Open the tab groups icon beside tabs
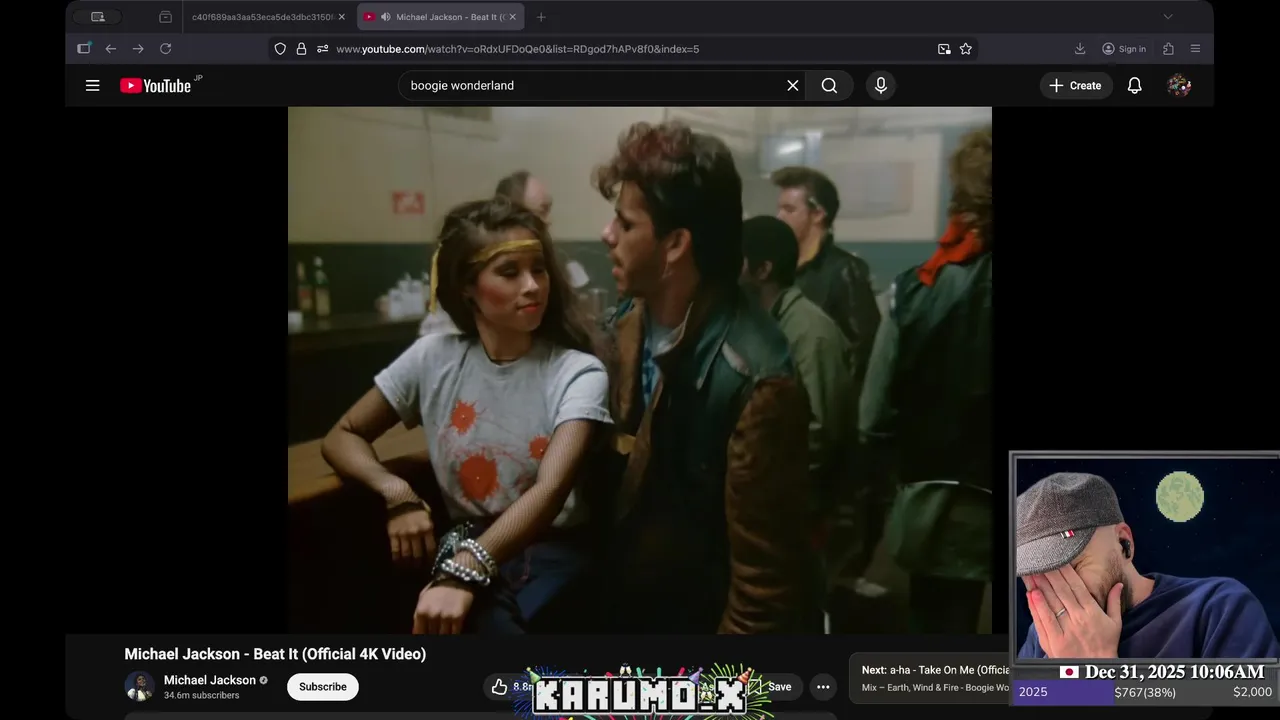This screenshot has height=720, width=1280. click(x=165, y=17)
